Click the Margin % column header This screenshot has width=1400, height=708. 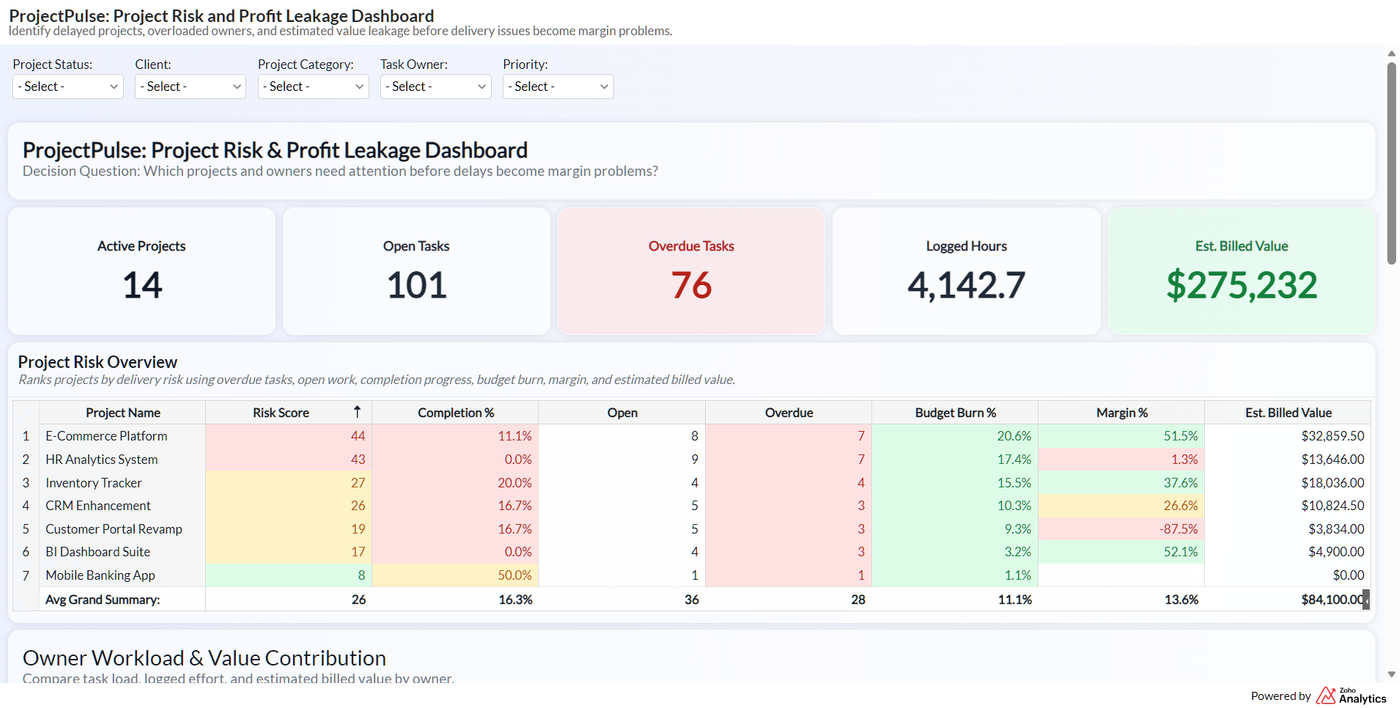(1122, 412)
